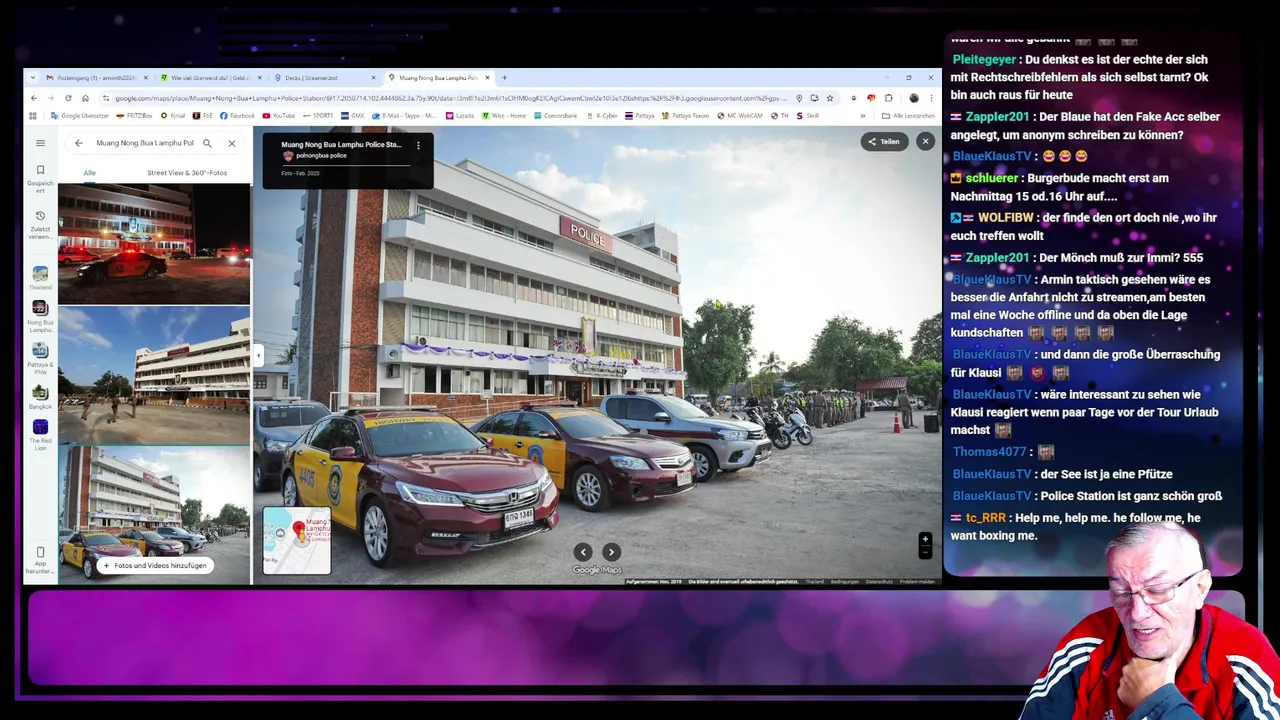Open the Skrill bookmark
Image resolution: width=1280 pixels, height=720 pixels.
pyautogui.click(x=807, y=116)
